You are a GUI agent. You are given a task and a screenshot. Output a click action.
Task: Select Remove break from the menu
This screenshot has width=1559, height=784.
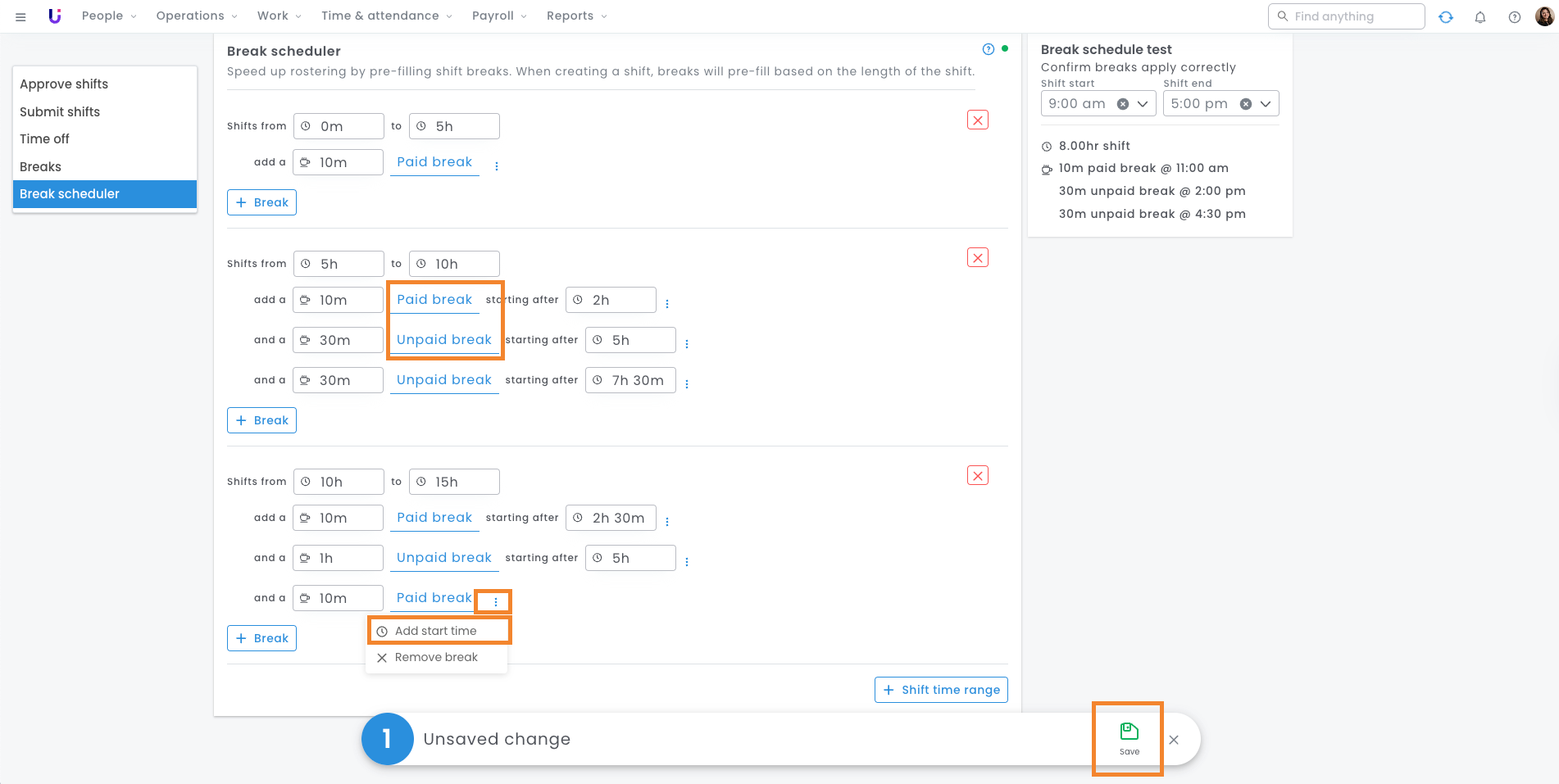(x=435, y=658)
